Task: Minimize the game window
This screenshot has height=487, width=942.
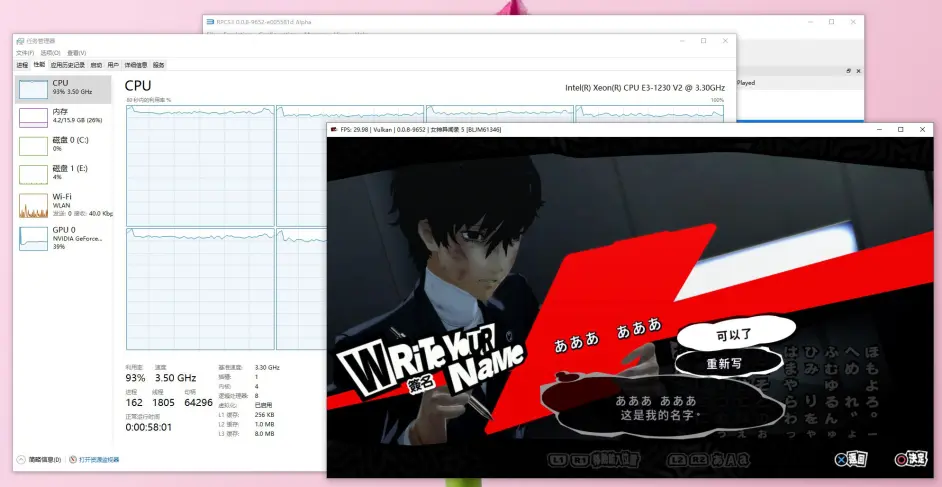Action: (x=879, y=129)
